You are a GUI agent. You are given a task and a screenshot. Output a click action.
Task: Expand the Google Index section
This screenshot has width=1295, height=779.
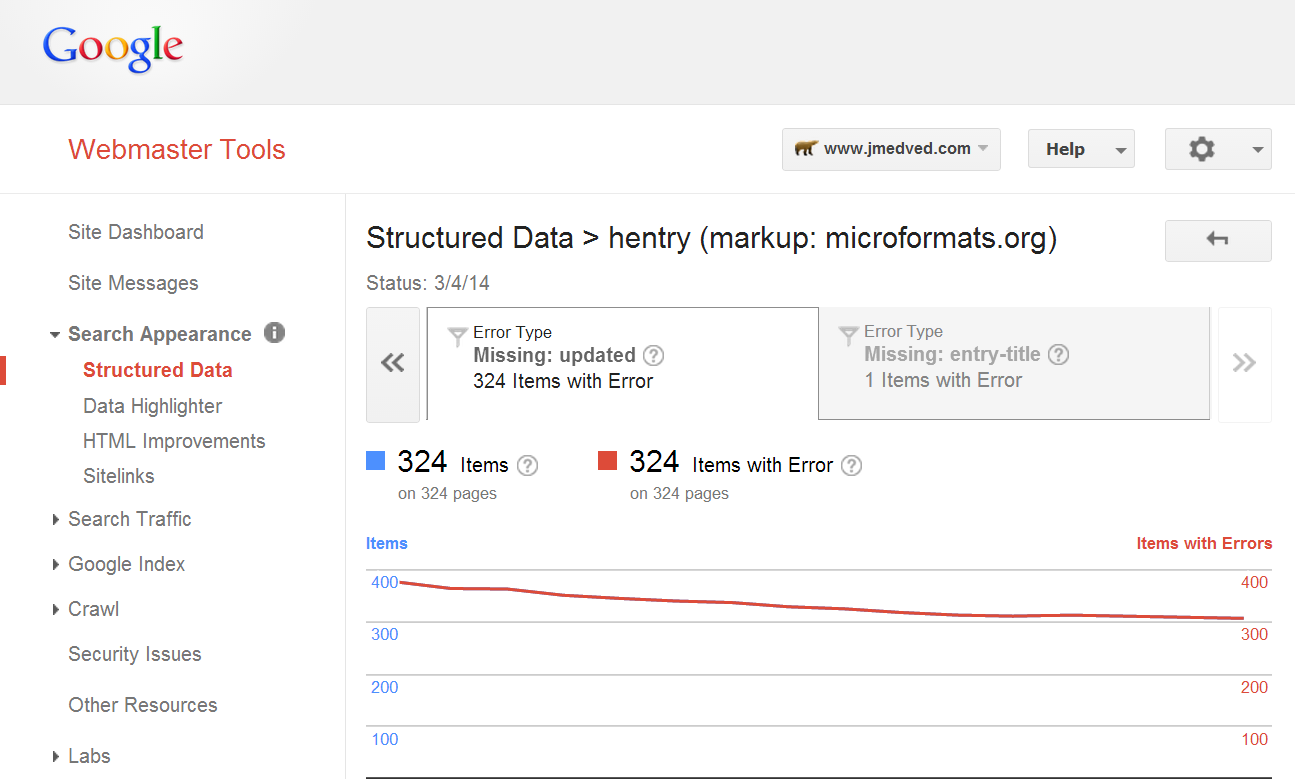(x=126, y=564)
